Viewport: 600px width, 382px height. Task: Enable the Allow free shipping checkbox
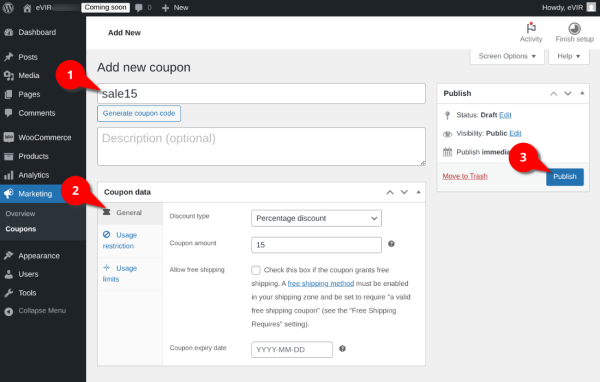(x=256, y=270)
